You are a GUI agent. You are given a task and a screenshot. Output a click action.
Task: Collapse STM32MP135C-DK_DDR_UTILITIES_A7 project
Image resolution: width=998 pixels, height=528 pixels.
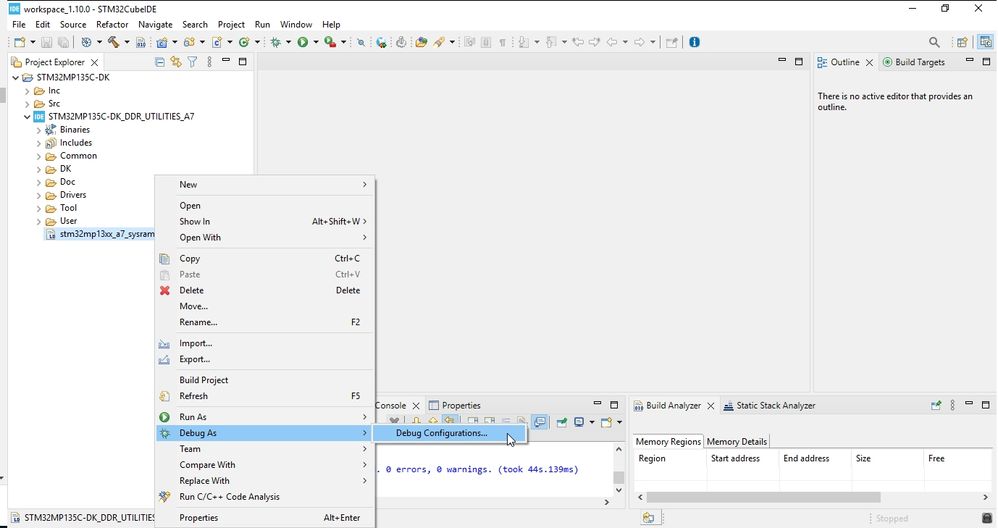(27, 117)
